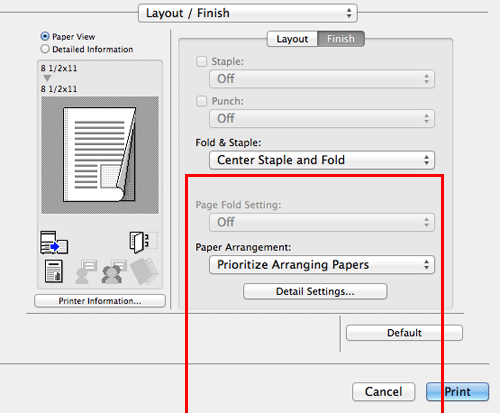Click the paper preview thumbnail image
This screenshot has width=500, height=413.
100,155
